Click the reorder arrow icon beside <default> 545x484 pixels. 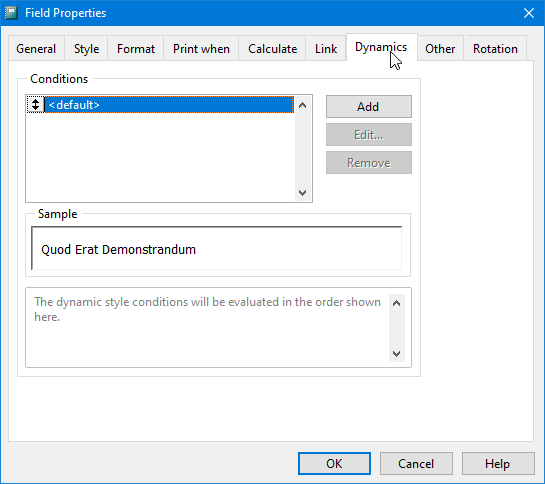[x=35, y=105]
